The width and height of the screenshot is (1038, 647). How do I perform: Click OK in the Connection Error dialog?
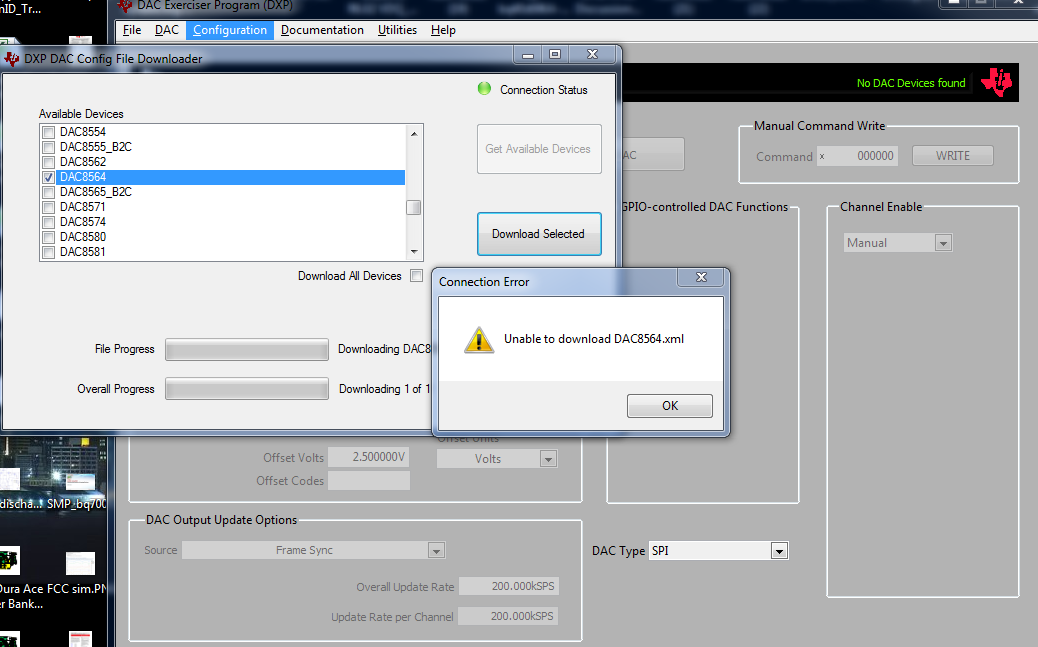point(670,406)
